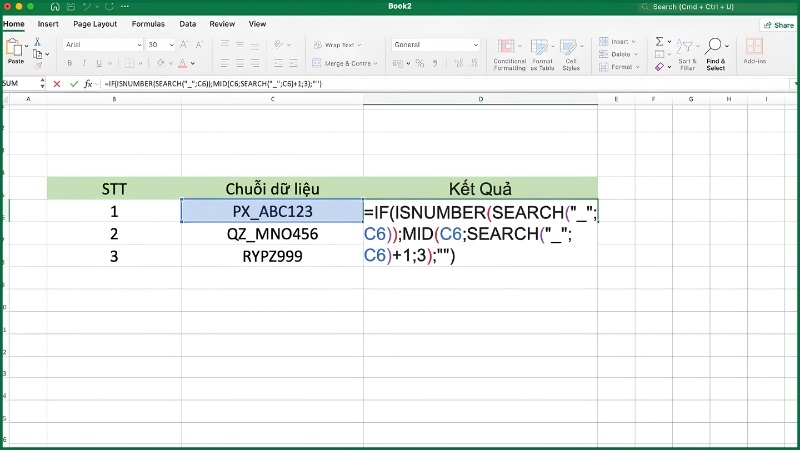This screenshot has height=450, width=800.
Task: Click the Search field in the title bar
Action: 717,7
